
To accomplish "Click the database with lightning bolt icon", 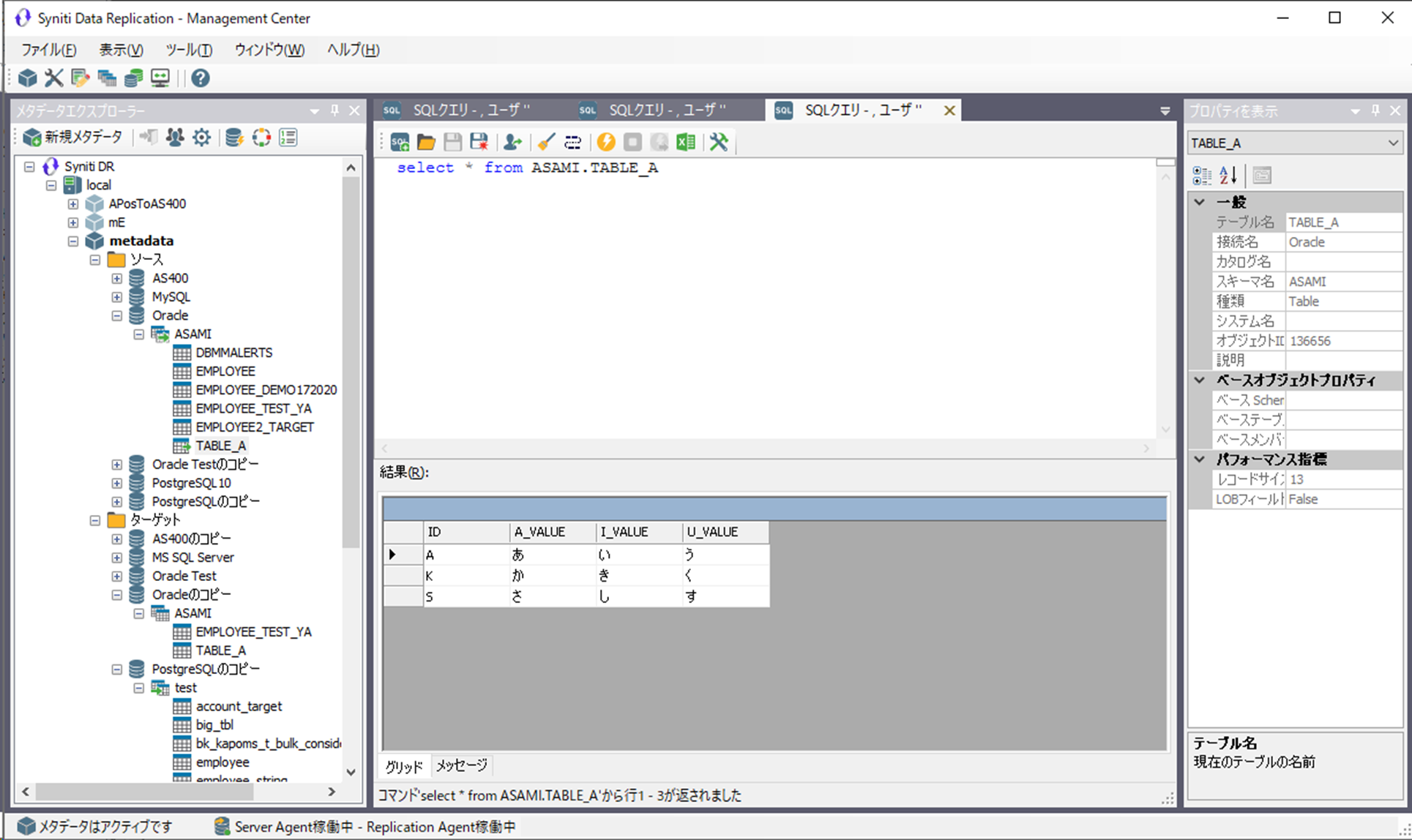I will pos(234,137).
